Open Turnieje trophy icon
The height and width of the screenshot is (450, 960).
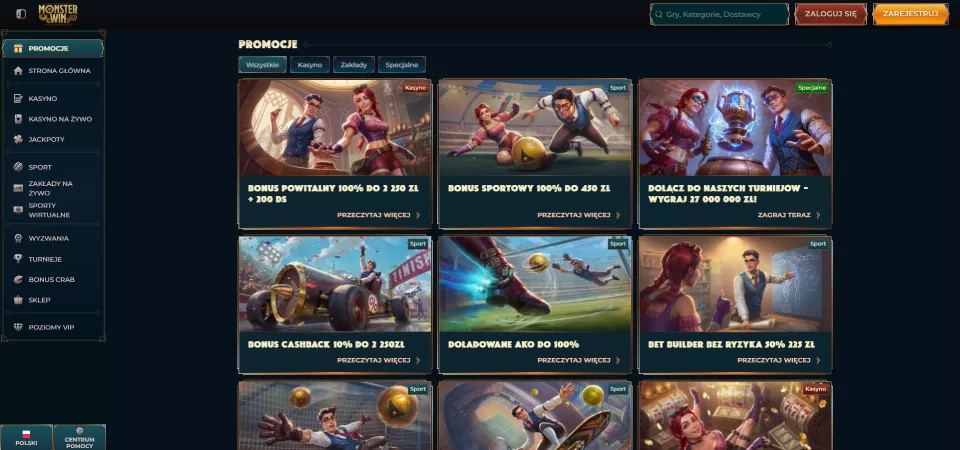pyautogui.click(x=18, y=259)
